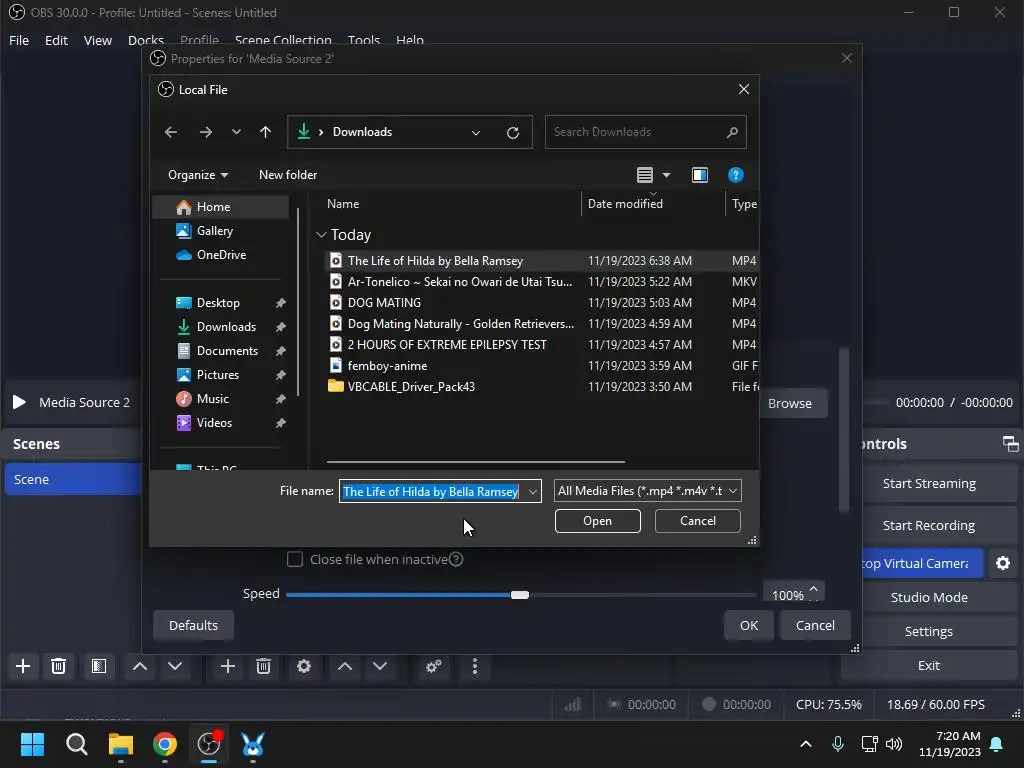Show help for Close file when inactive
1024x768 pixels.
pyautogui.click(x=456, y=560)
